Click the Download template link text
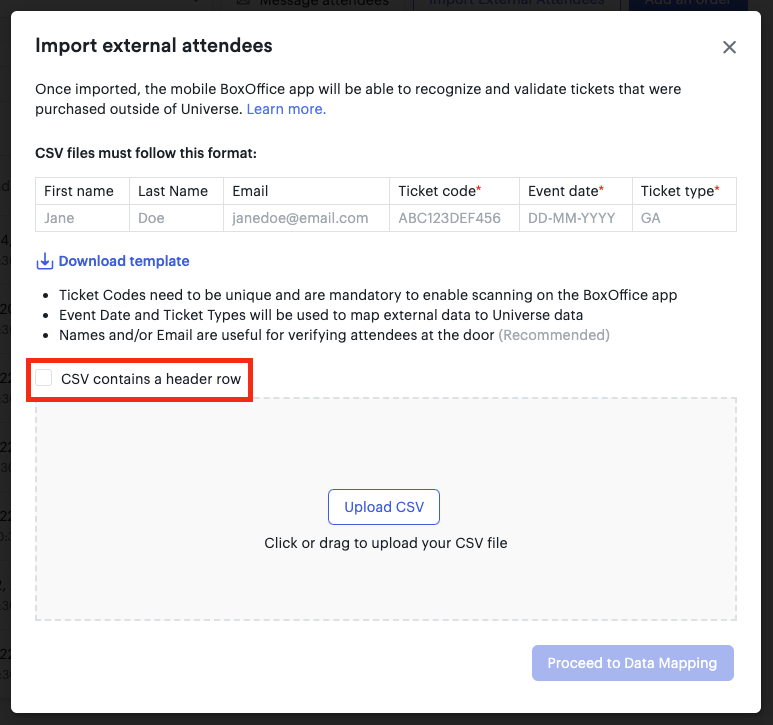This screenshot has height=725, width=773. tap(124, 261)
